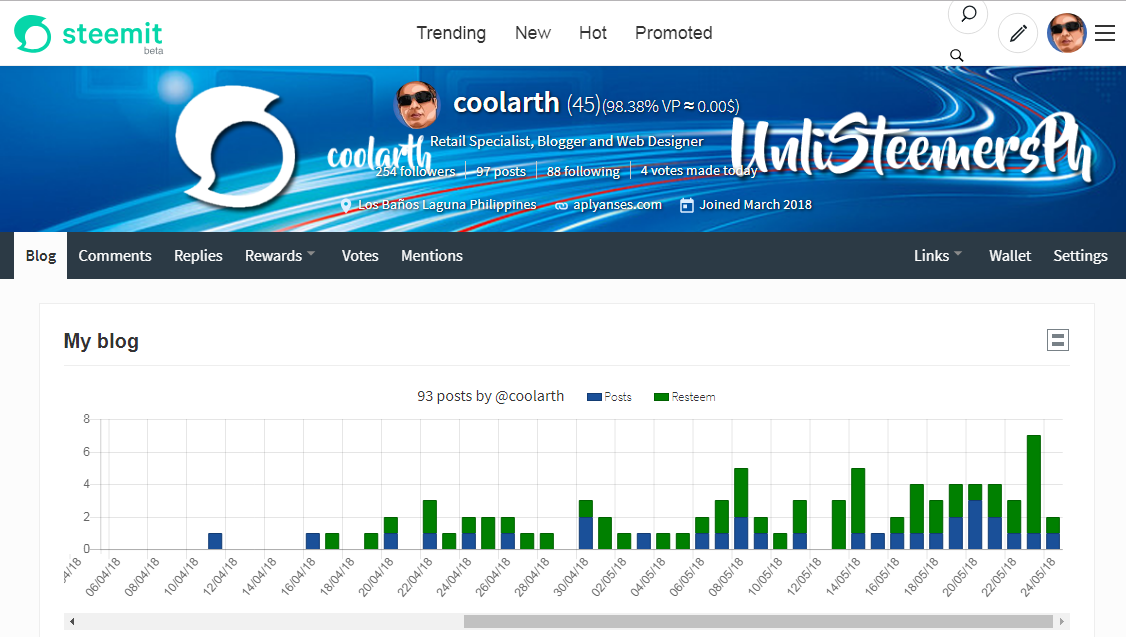
Task: Click the My blog heading
Action: point(101,341)
